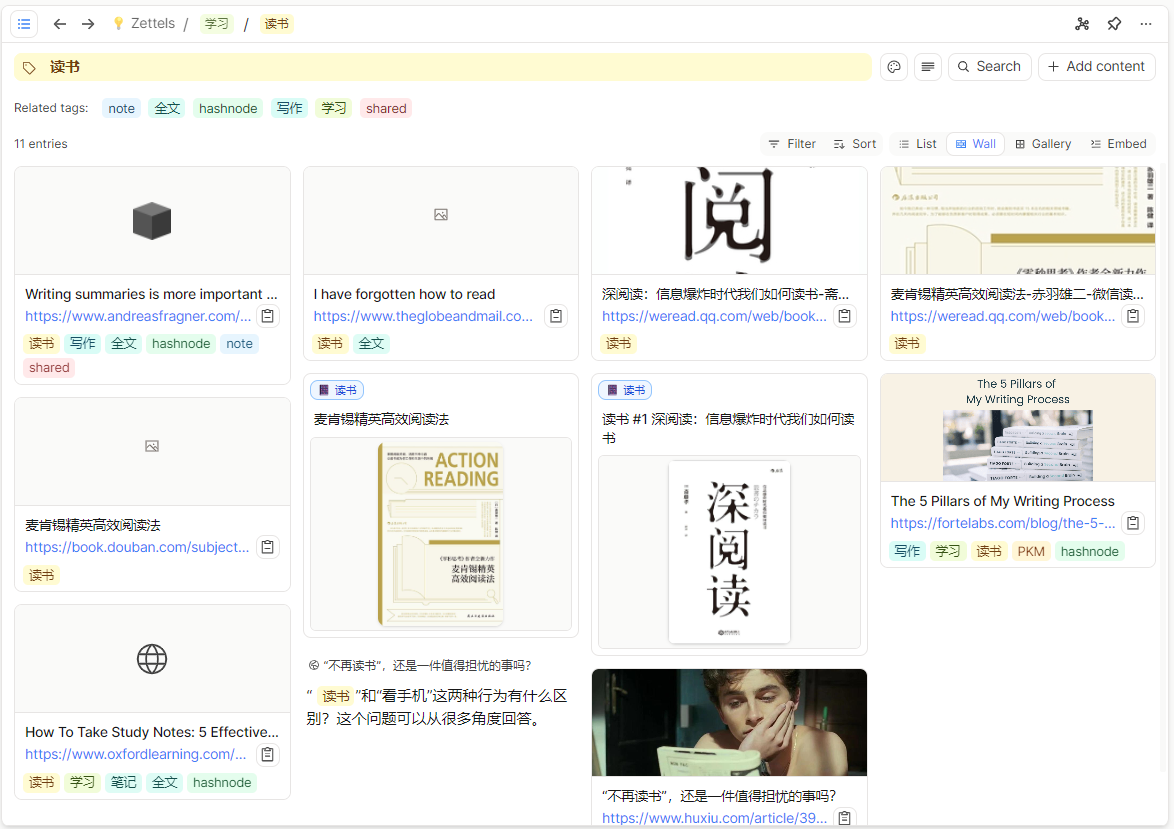Switch to Embed view
Viewport: 1174px width, 829px height.
1118,144
